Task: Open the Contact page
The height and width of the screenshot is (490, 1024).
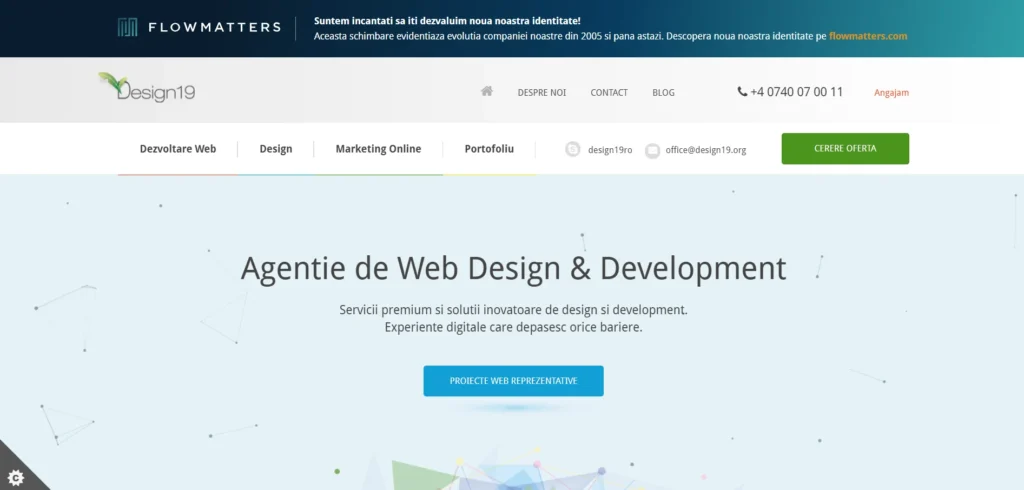Action: coord(609,93)
